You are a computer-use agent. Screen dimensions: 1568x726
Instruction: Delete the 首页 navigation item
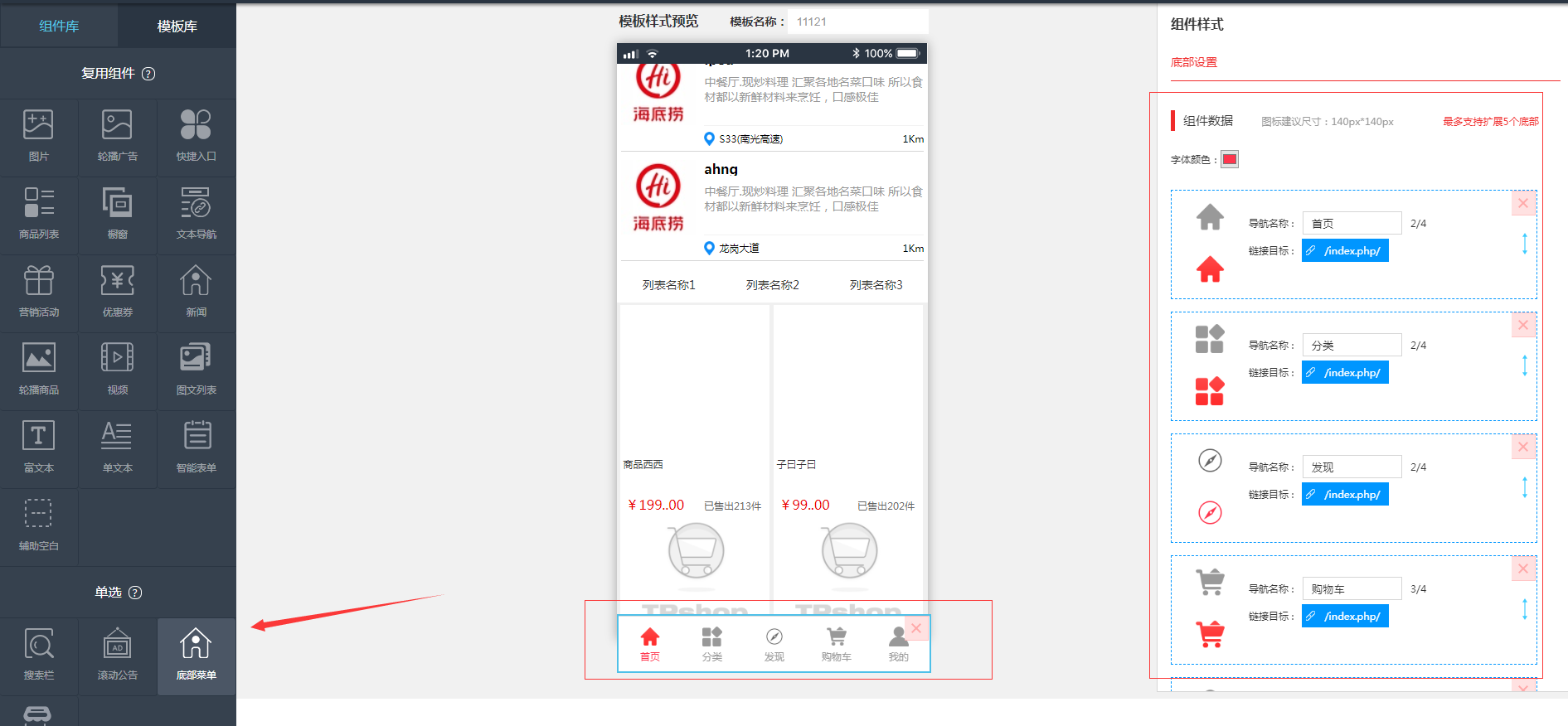[x=1523, y=203]
